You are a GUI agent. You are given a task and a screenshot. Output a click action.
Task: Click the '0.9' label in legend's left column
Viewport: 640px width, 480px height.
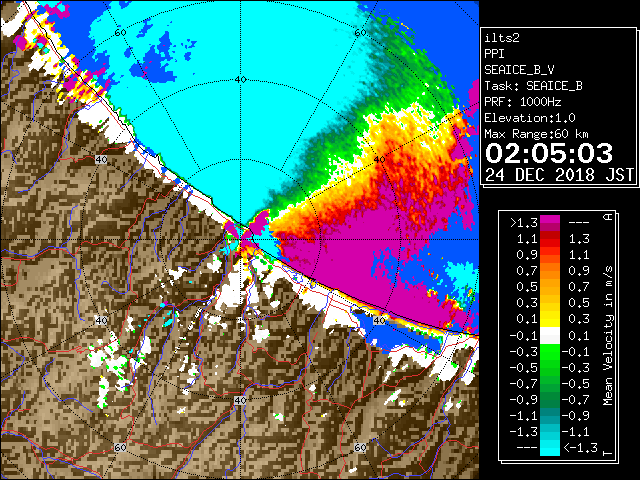pos(527,255)
